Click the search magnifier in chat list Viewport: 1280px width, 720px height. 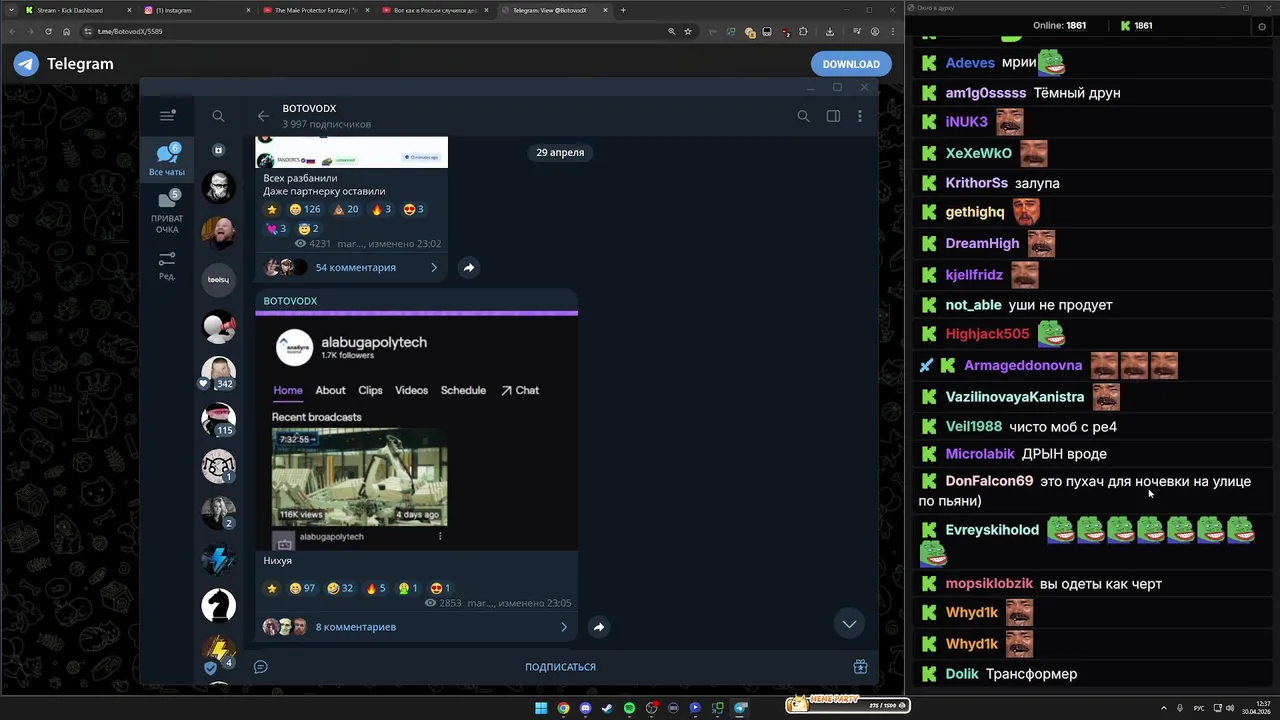click(218, 116)
